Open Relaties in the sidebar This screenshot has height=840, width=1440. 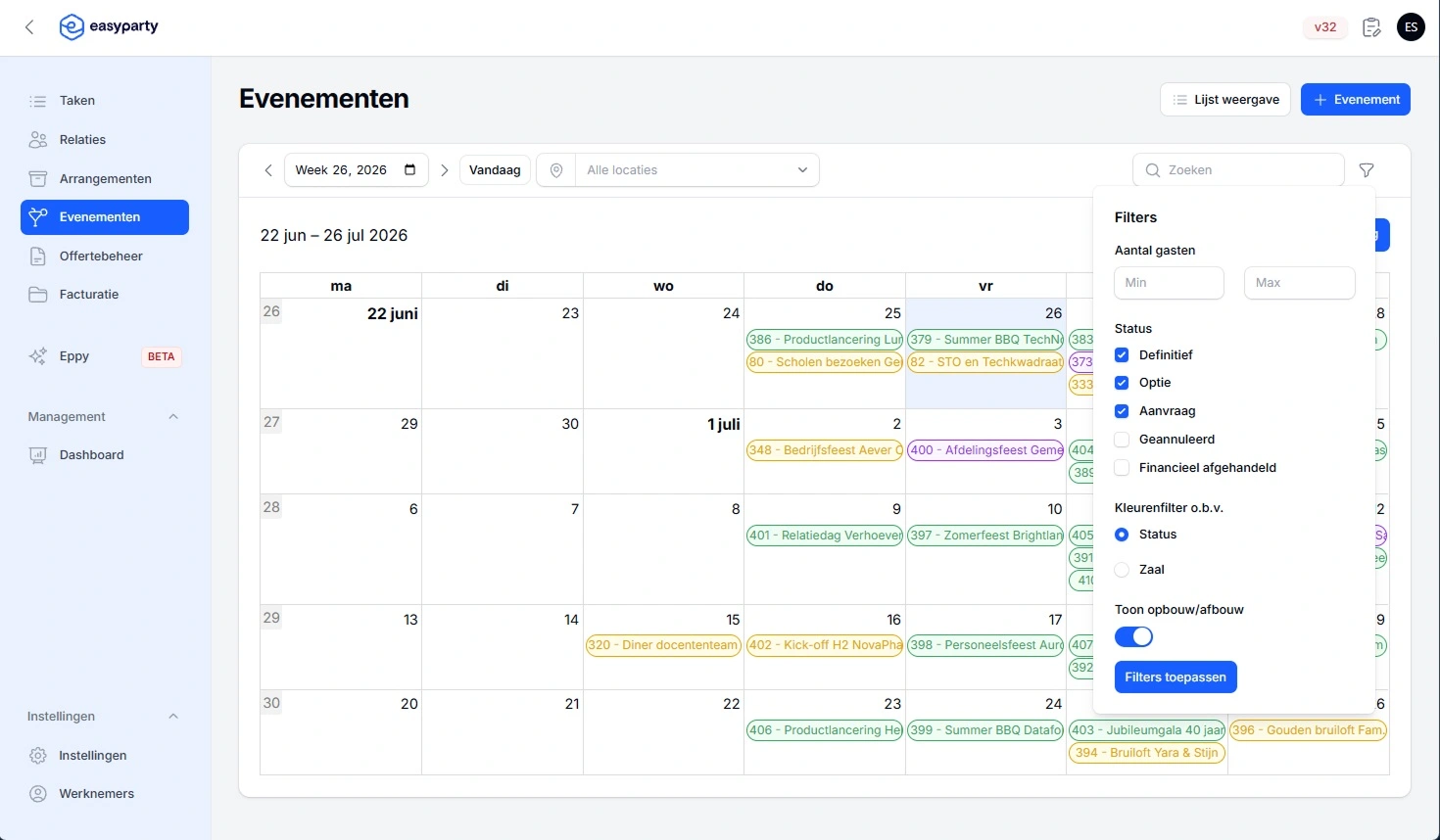click(x=105, y=140)
